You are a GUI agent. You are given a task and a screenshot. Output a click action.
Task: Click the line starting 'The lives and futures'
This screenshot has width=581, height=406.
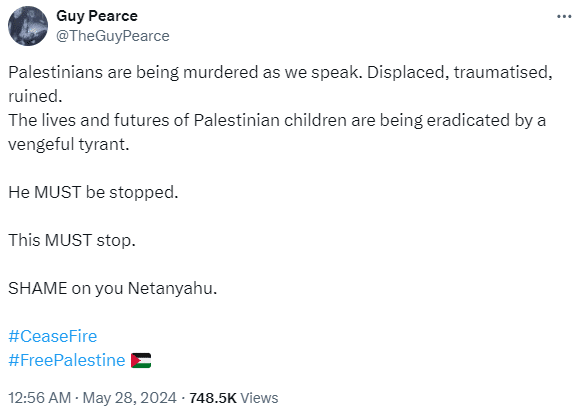click(277, 121)
